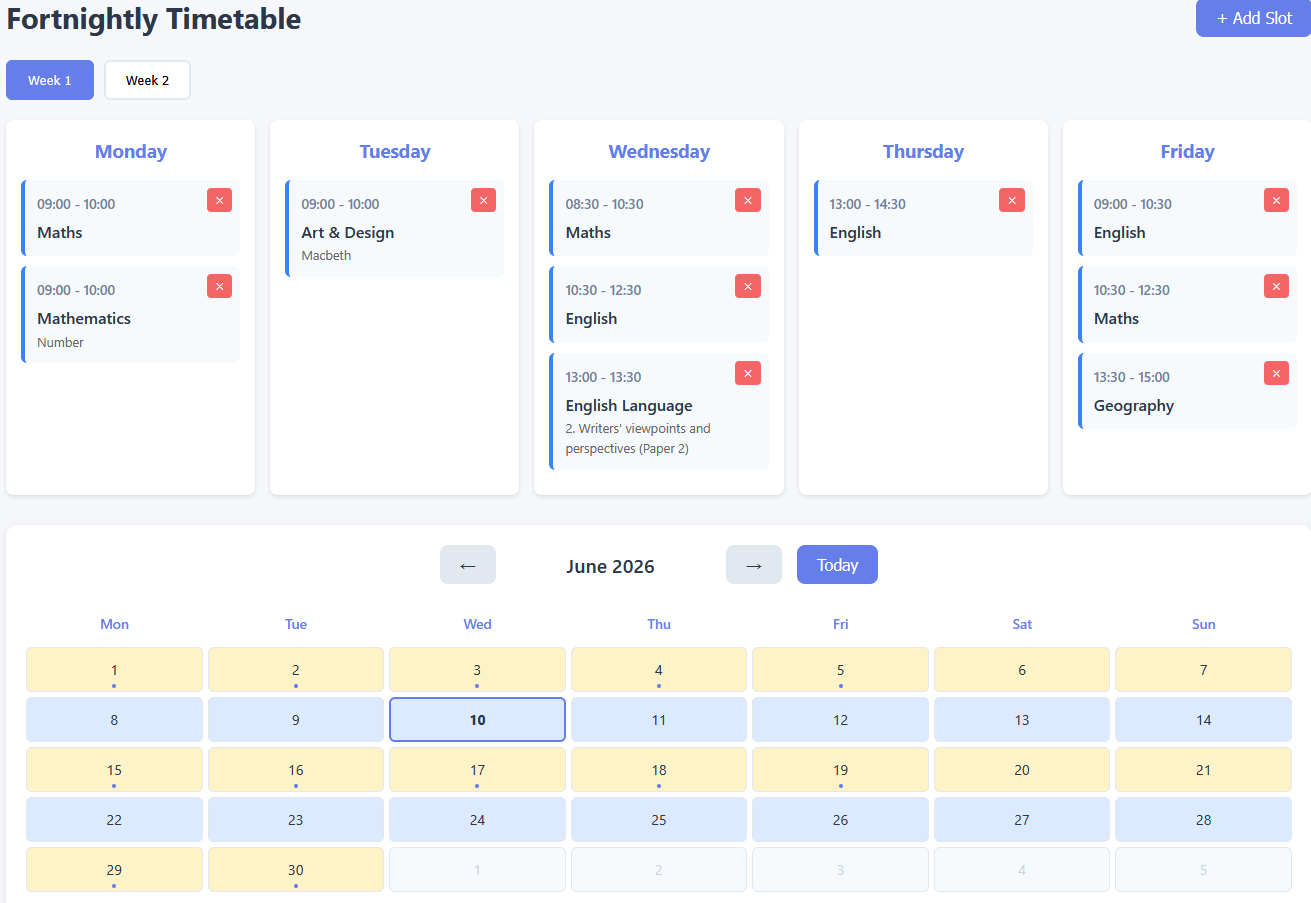
Task: Click the Fortnightly Timetable title
Action: (154, 18)
